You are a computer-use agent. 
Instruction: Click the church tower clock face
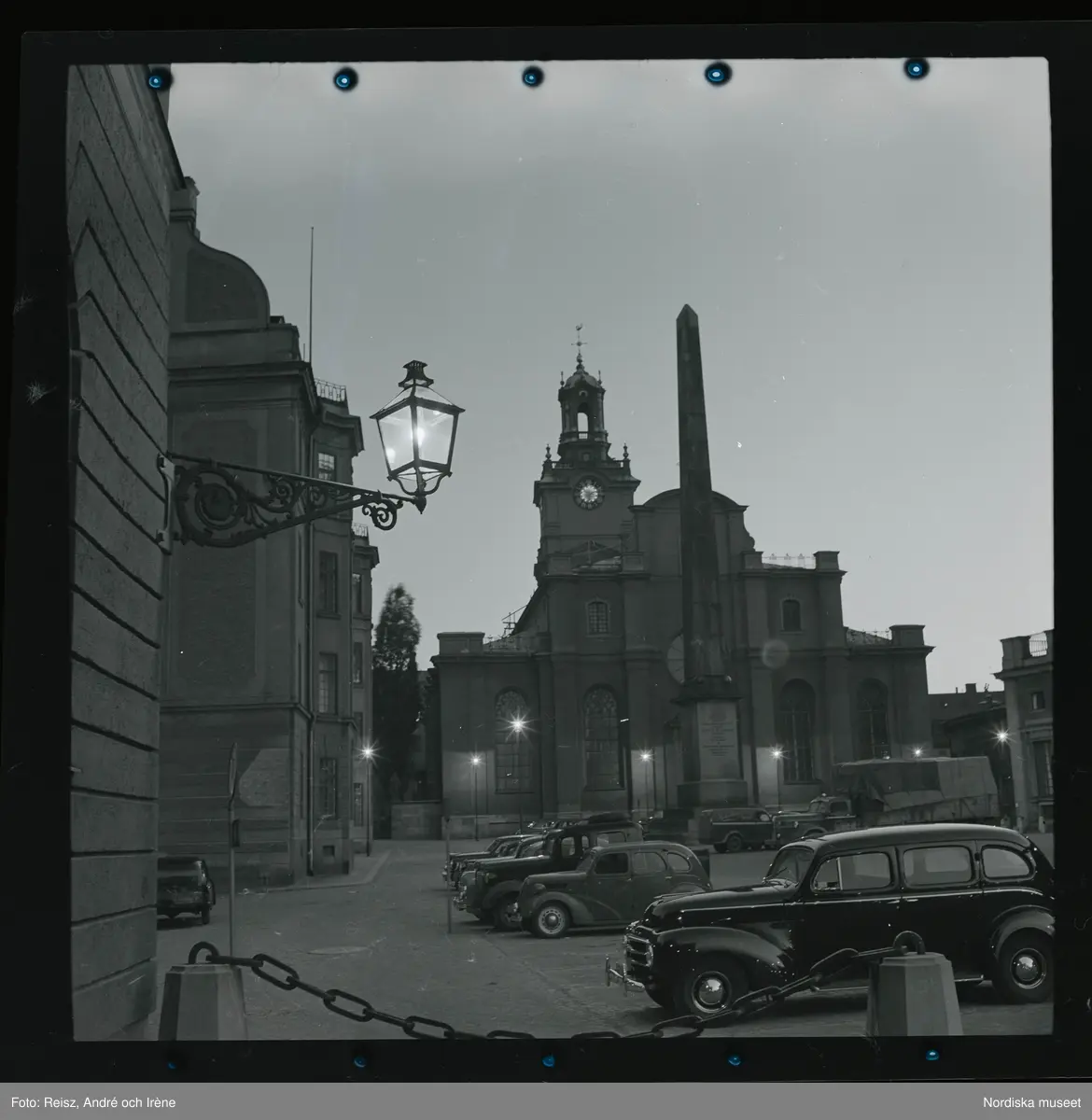tap(588, 492)
